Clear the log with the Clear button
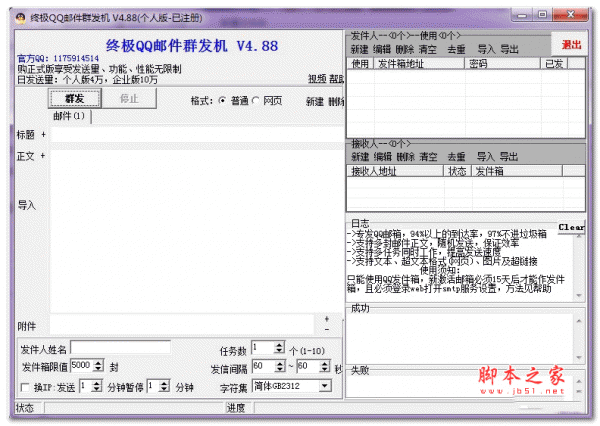The width and height of the screenshot is (600, 426). pyautogui.click(x=571, y=227)
